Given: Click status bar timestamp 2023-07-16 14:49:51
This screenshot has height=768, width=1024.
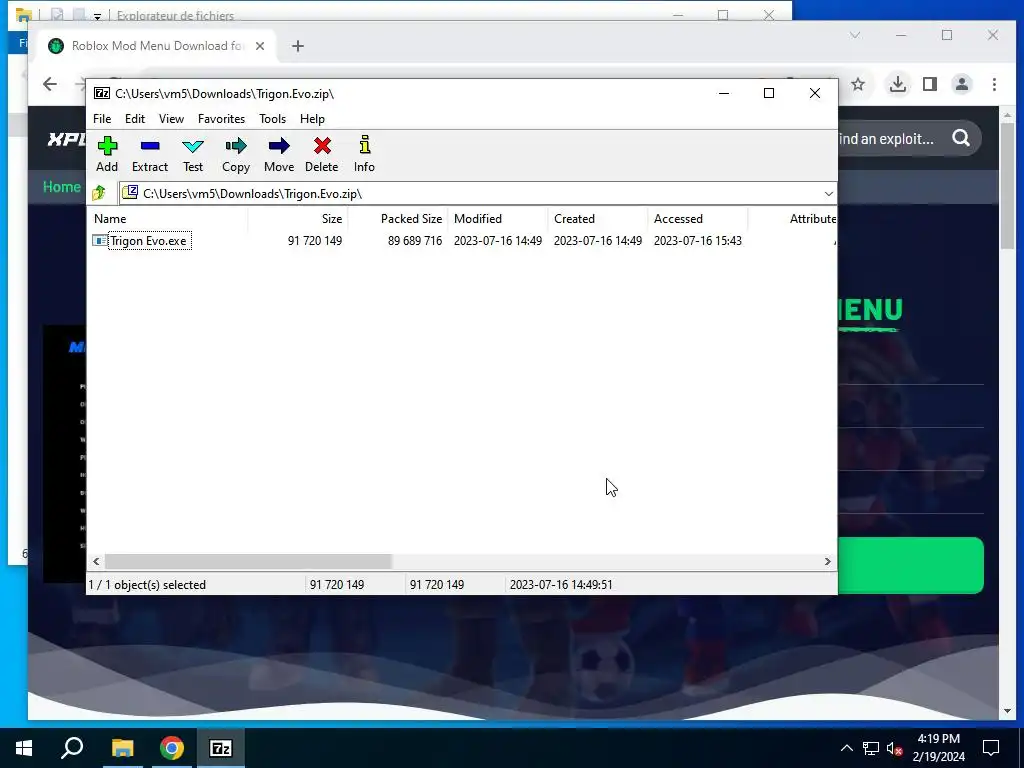Looking at the screenshot, I should (561, 585).
